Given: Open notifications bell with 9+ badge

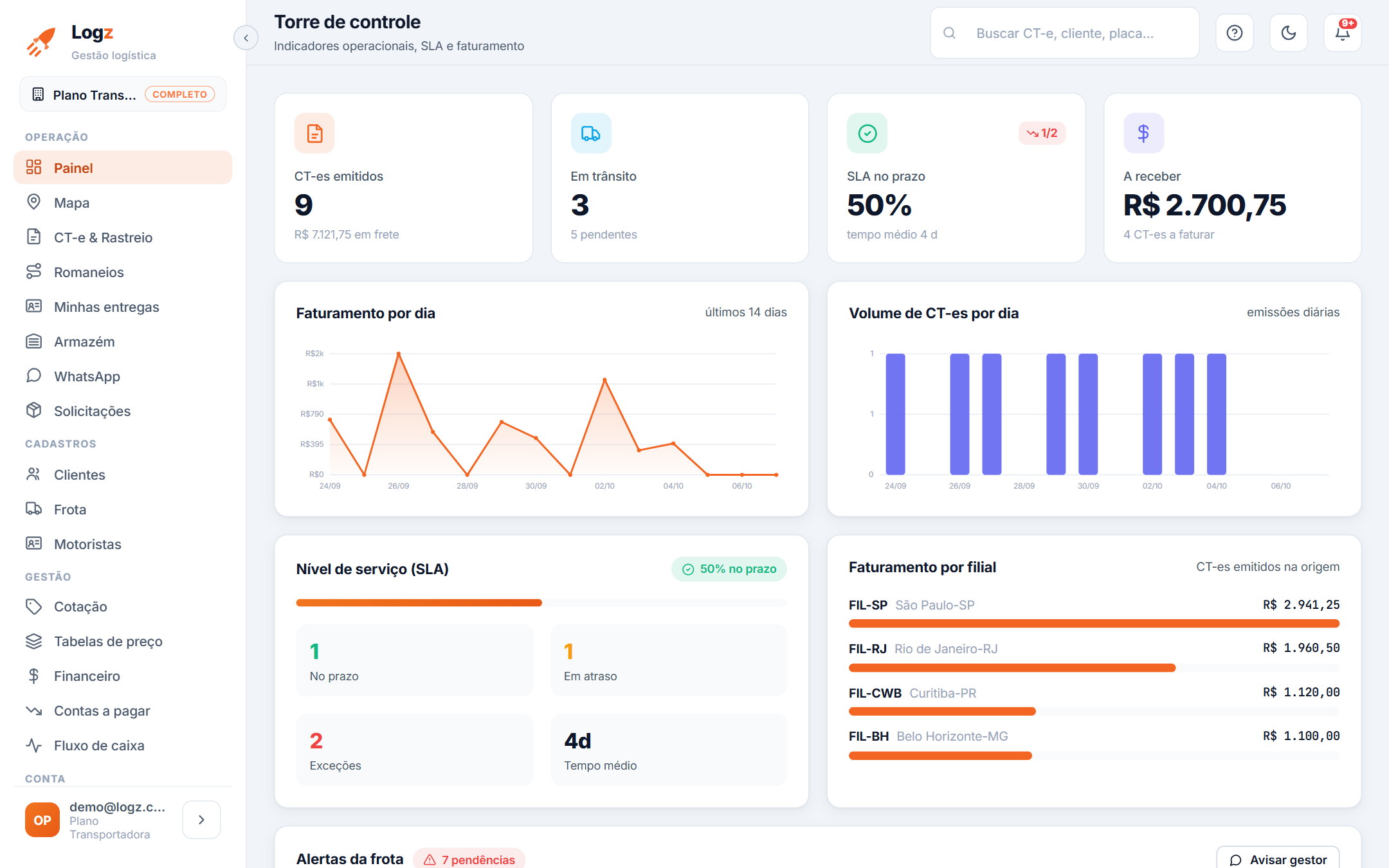Looking at the screenshot, I should [1343, 33].
